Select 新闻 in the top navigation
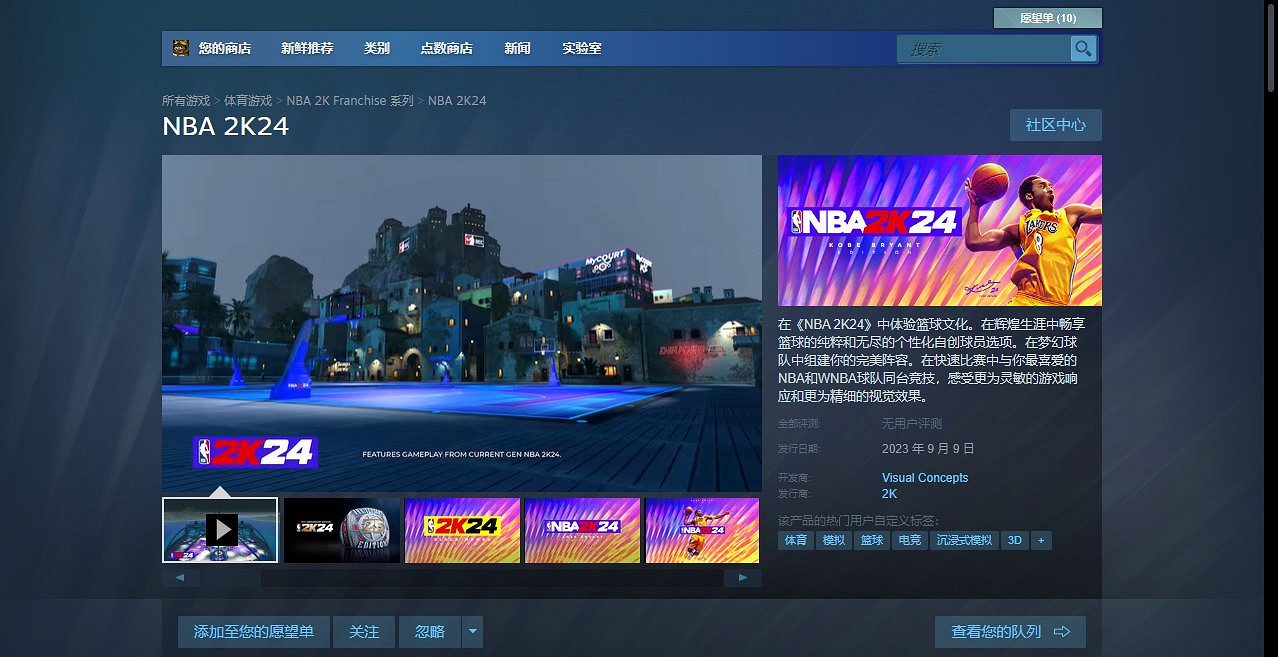 (517, 48)
